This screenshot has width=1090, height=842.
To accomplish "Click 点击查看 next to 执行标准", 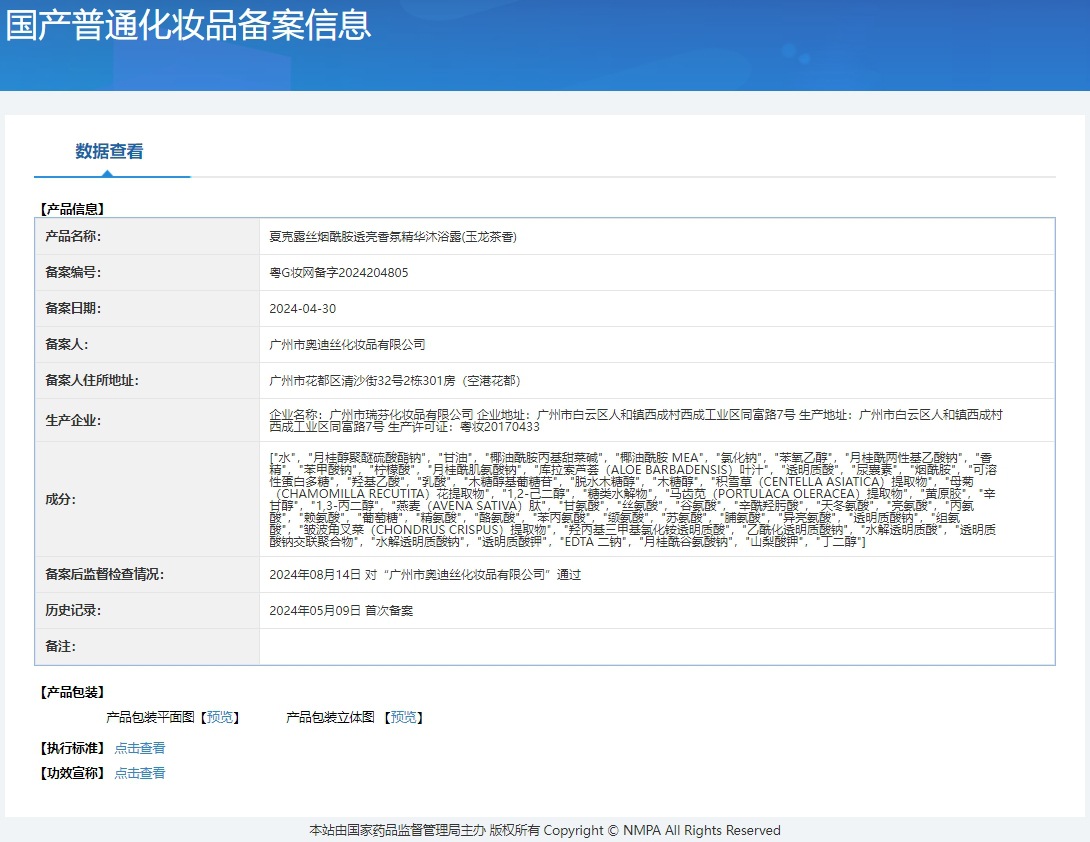I will (140, 748).
